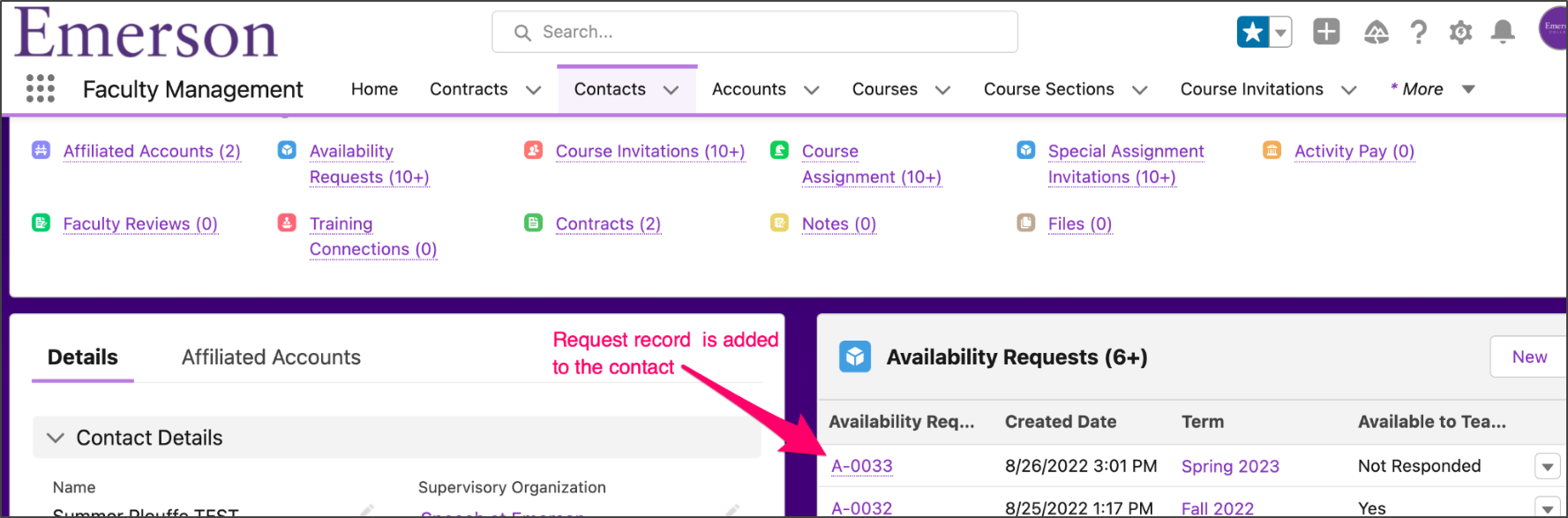Click the Course Invitations quick link icon
Image resolution: width=1568 pixels, height=518 pixels.
point(534,150)
